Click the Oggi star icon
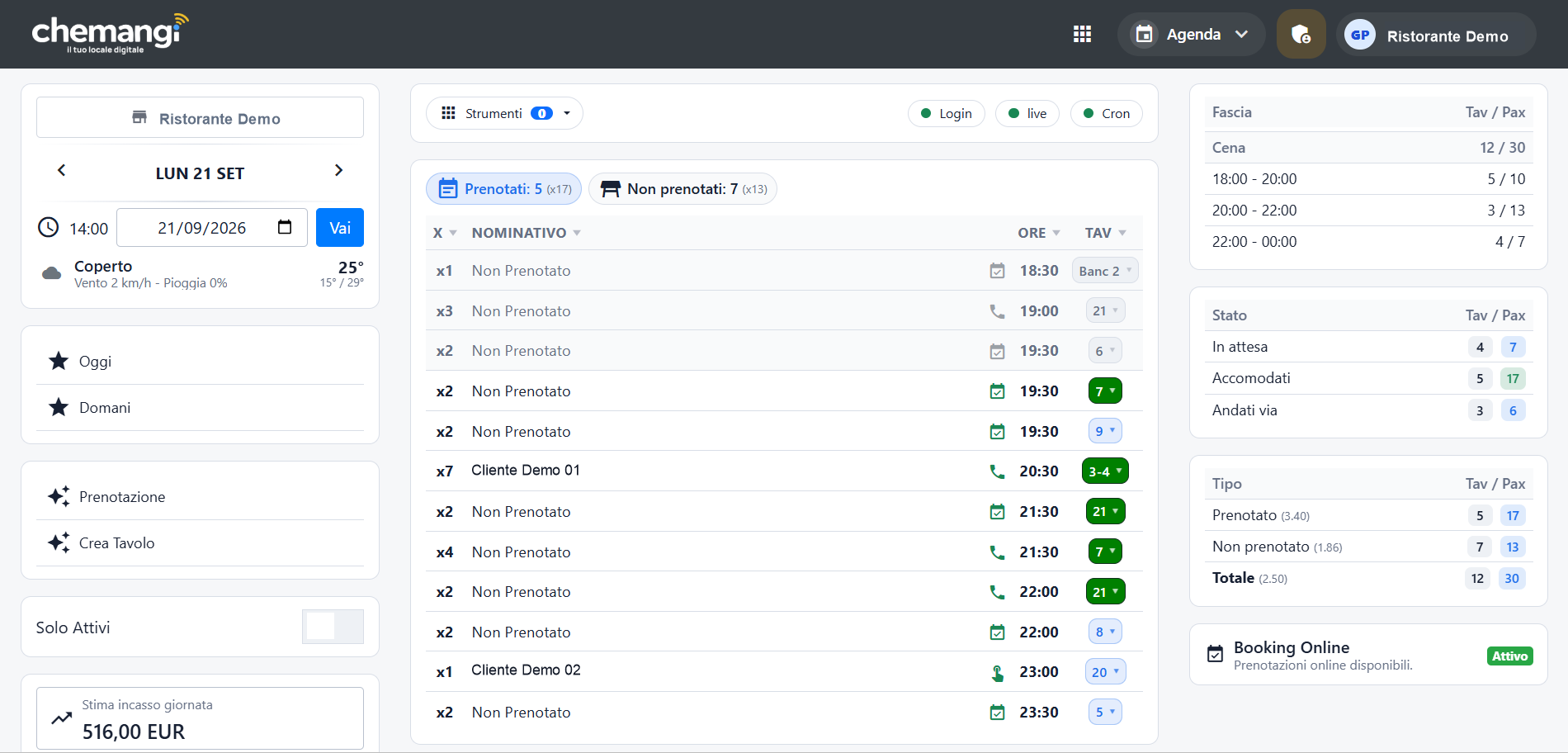1568x753 pixels. [59, 361]
